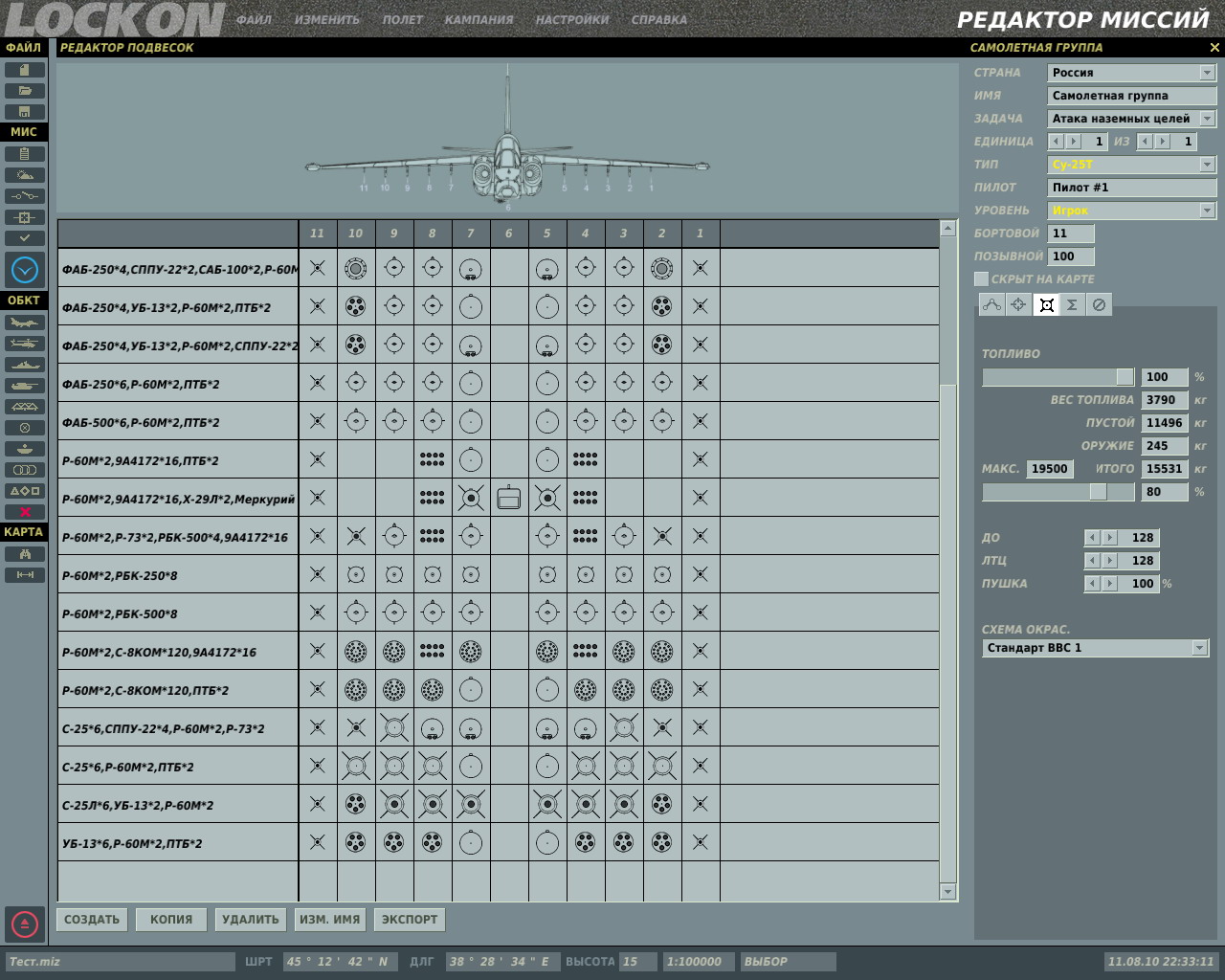Toggle the 'Скрыт на карте' checkbox
This screenshot has width=1225, height=980.
click(981, 279)
